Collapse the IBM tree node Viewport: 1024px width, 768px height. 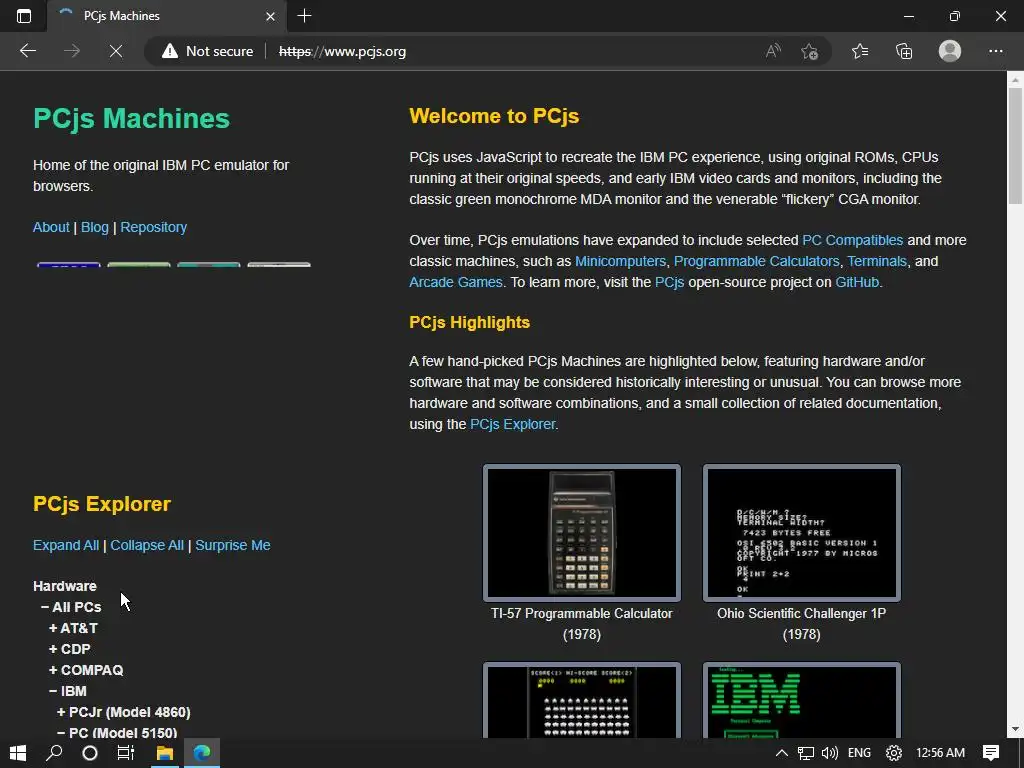(67, 691)
